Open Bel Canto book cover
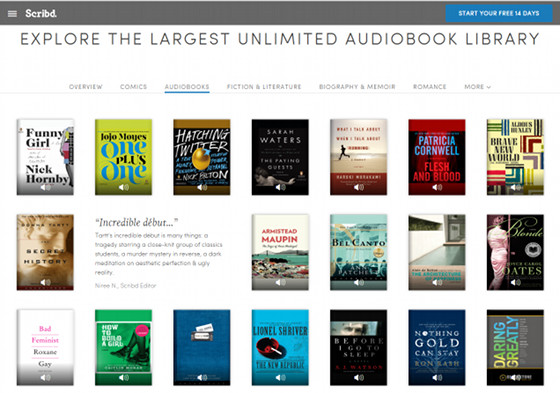560x393 pixels. click(359, 252)
